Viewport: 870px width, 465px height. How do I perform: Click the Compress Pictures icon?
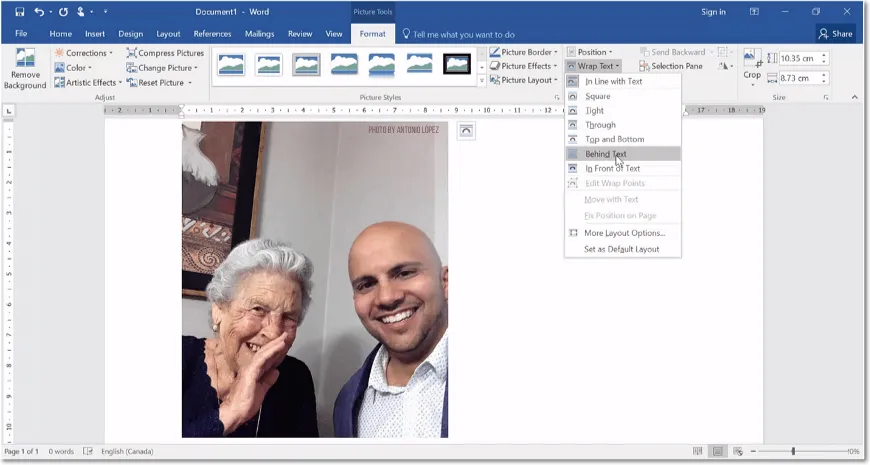coord(132,53)
